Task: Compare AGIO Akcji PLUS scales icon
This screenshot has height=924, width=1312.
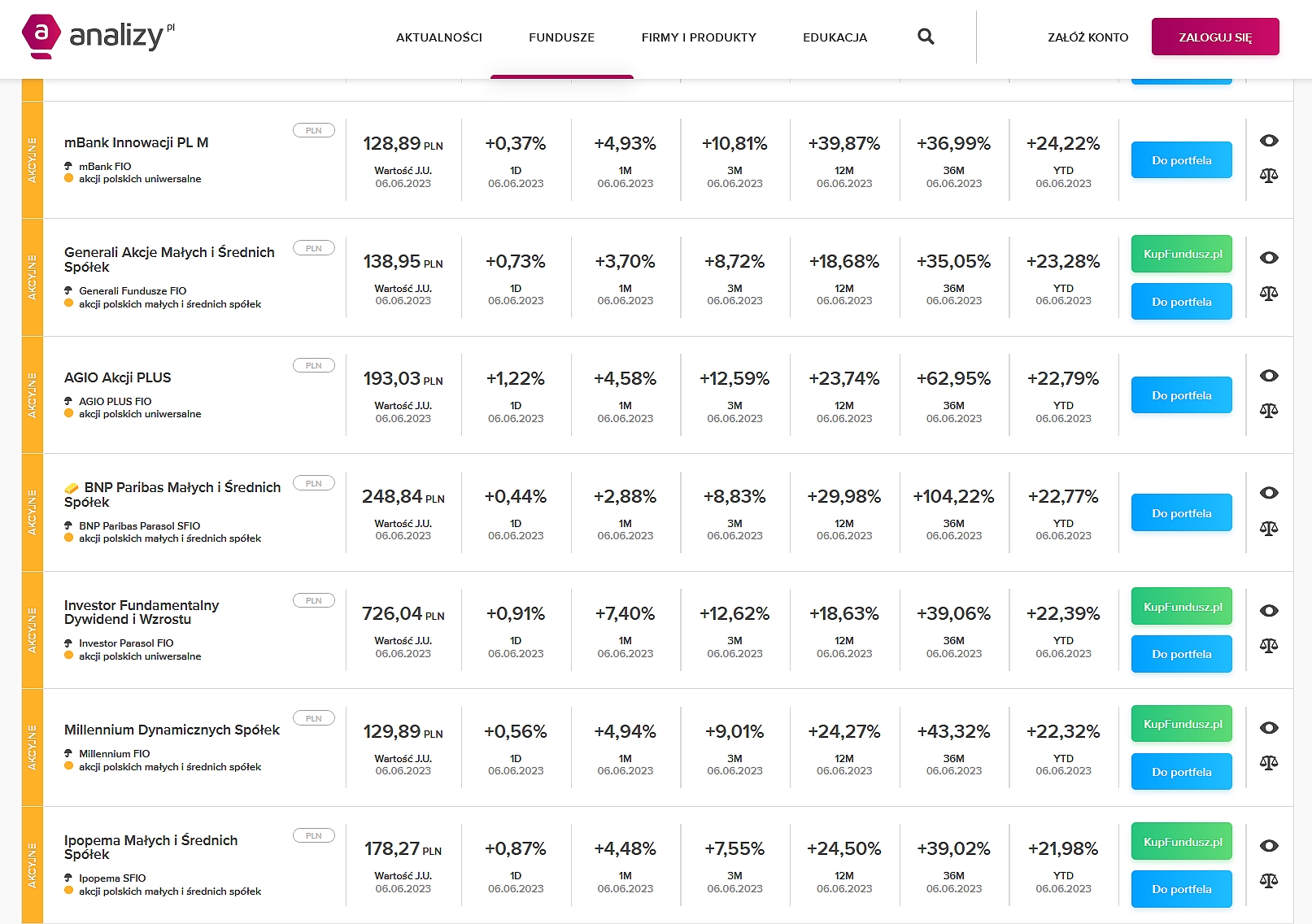Action: click(1269, 410)
